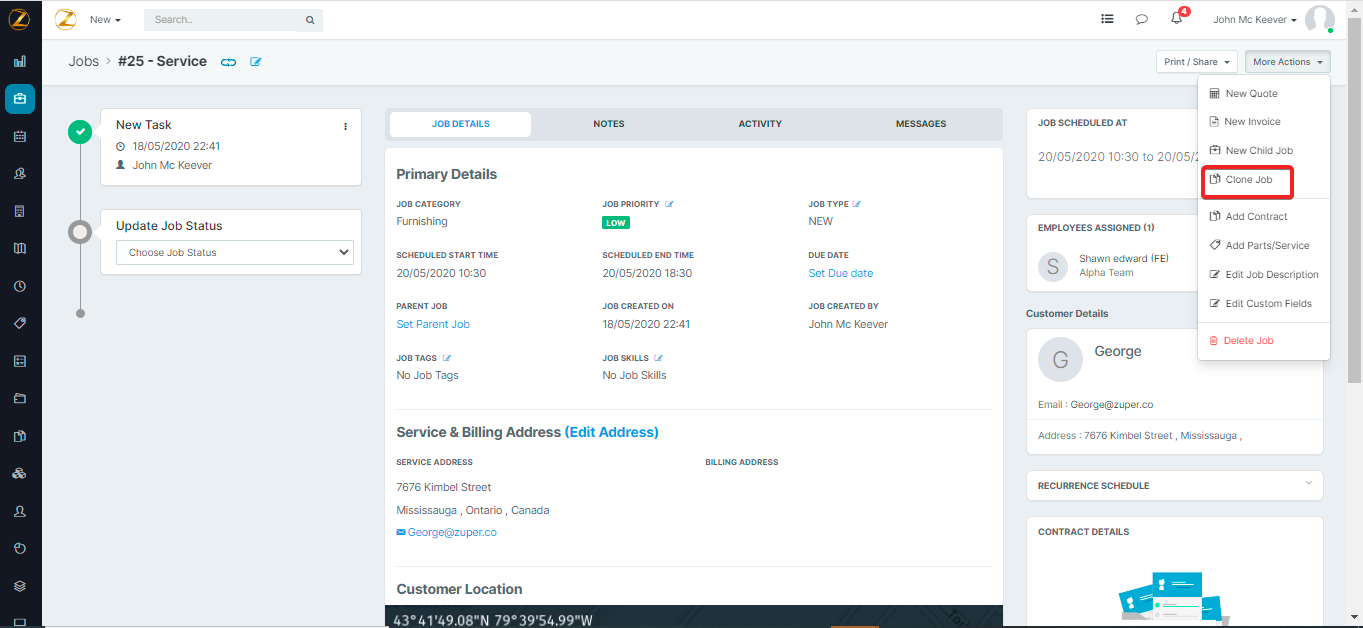The width and height of the screenshot is (1363, 628).
Task: Expand the Print / Share dropdown
Action: 1196,62
